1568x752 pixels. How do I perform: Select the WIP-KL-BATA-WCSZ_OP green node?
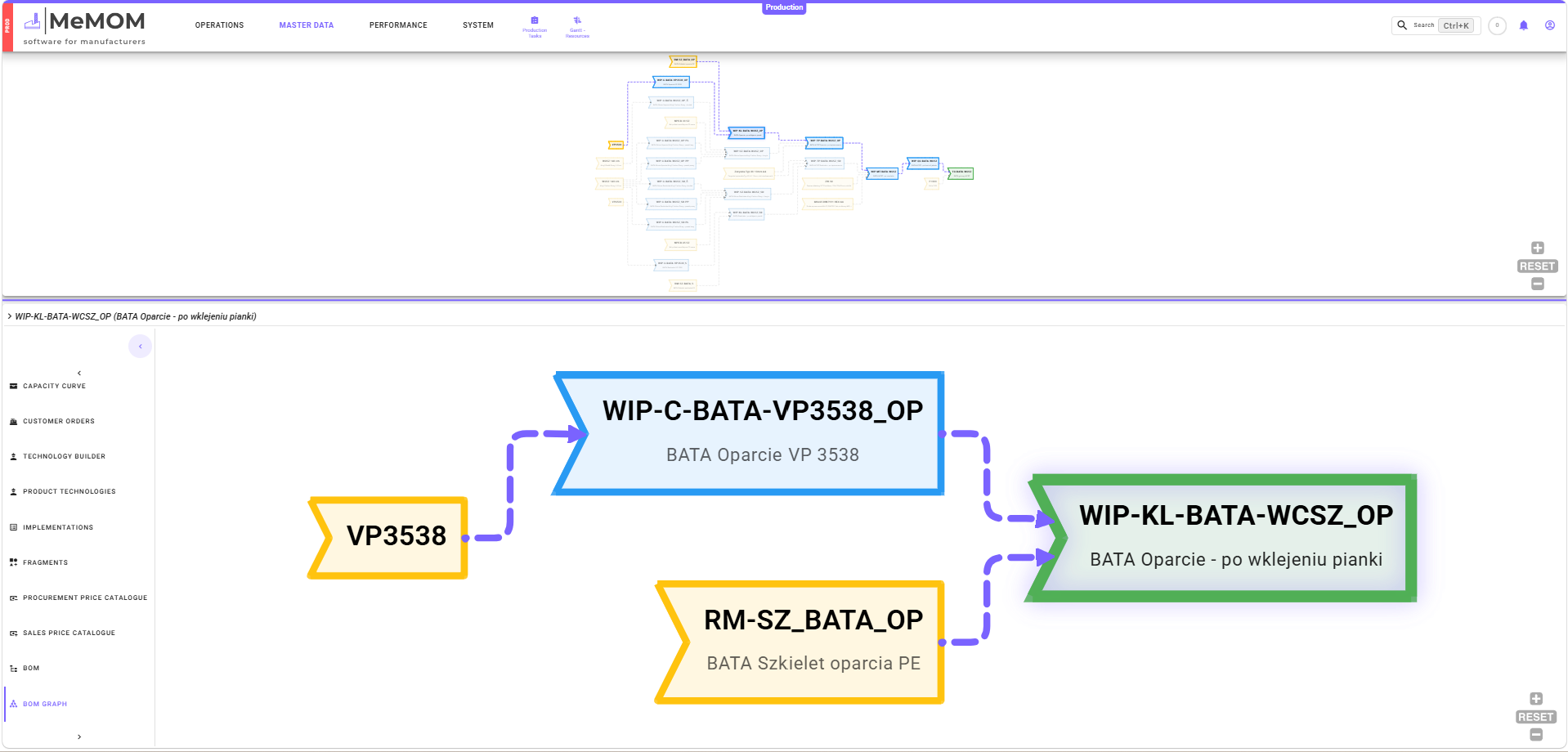1222,538
